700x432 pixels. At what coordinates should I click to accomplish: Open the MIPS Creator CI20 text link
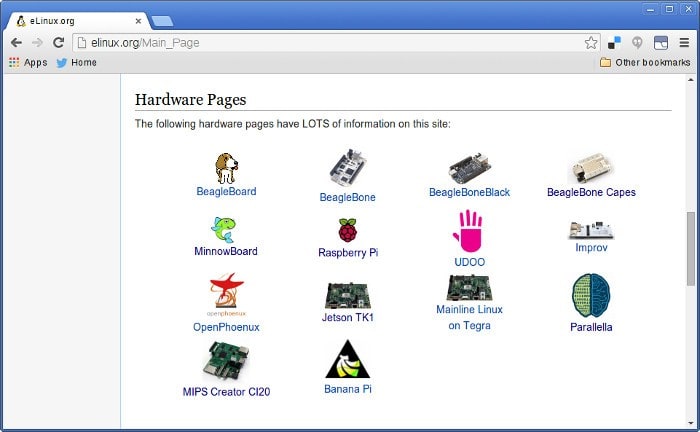226,392
